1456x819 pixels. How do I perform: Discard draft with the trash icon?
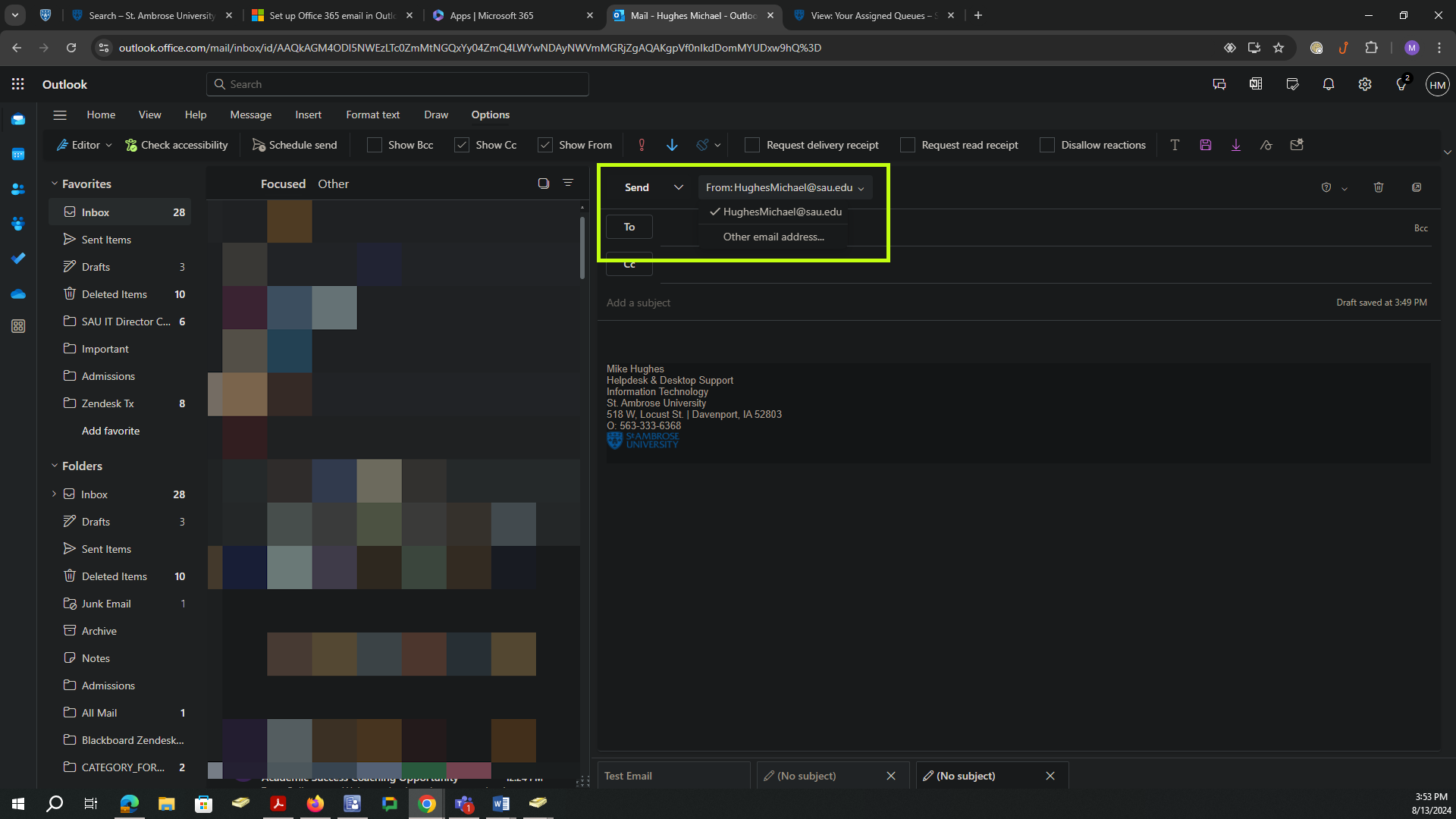[x=1379, y=187]
